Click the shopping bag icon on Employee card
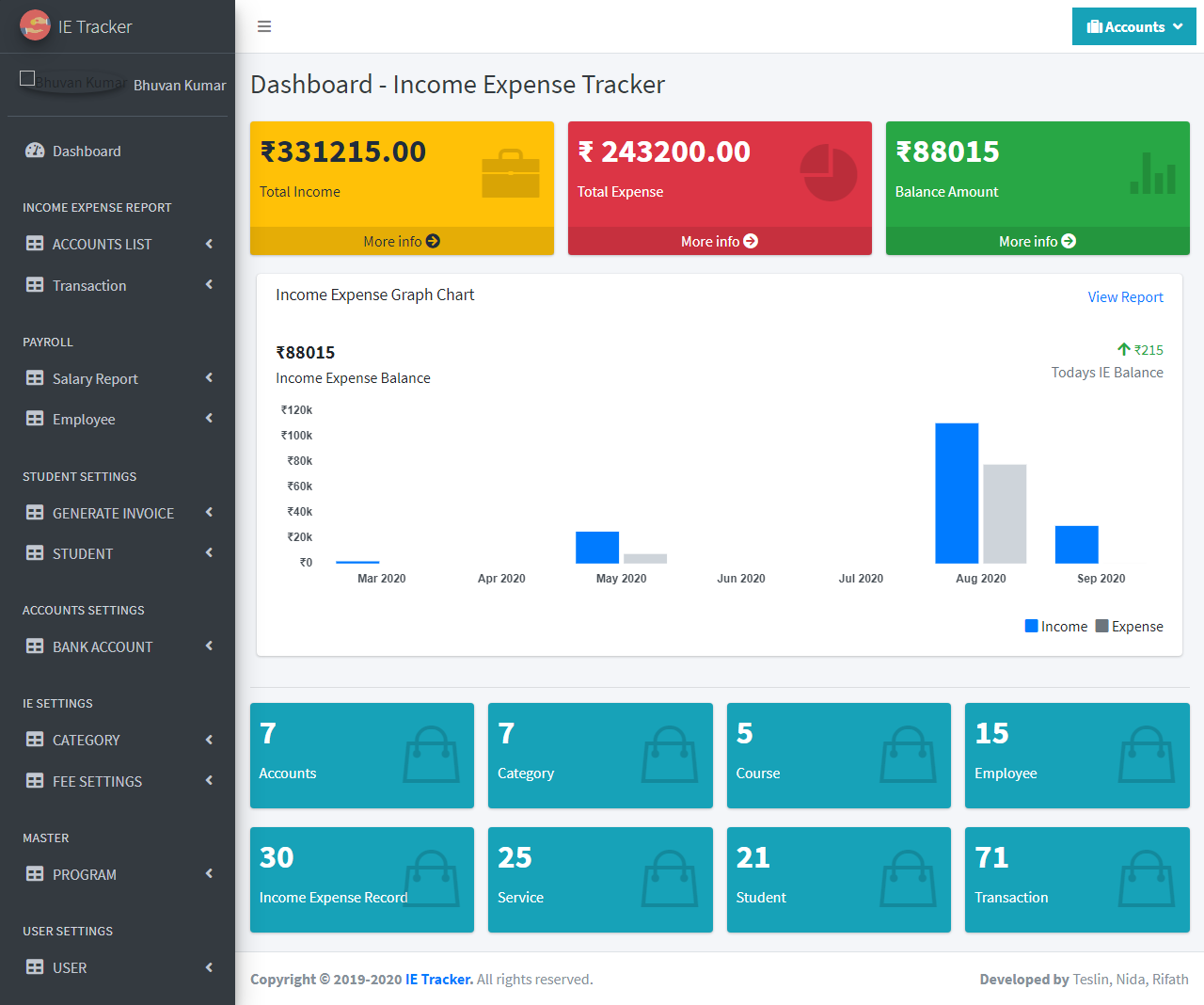The image size is (1204, 1005). (x=1147, y=755)
